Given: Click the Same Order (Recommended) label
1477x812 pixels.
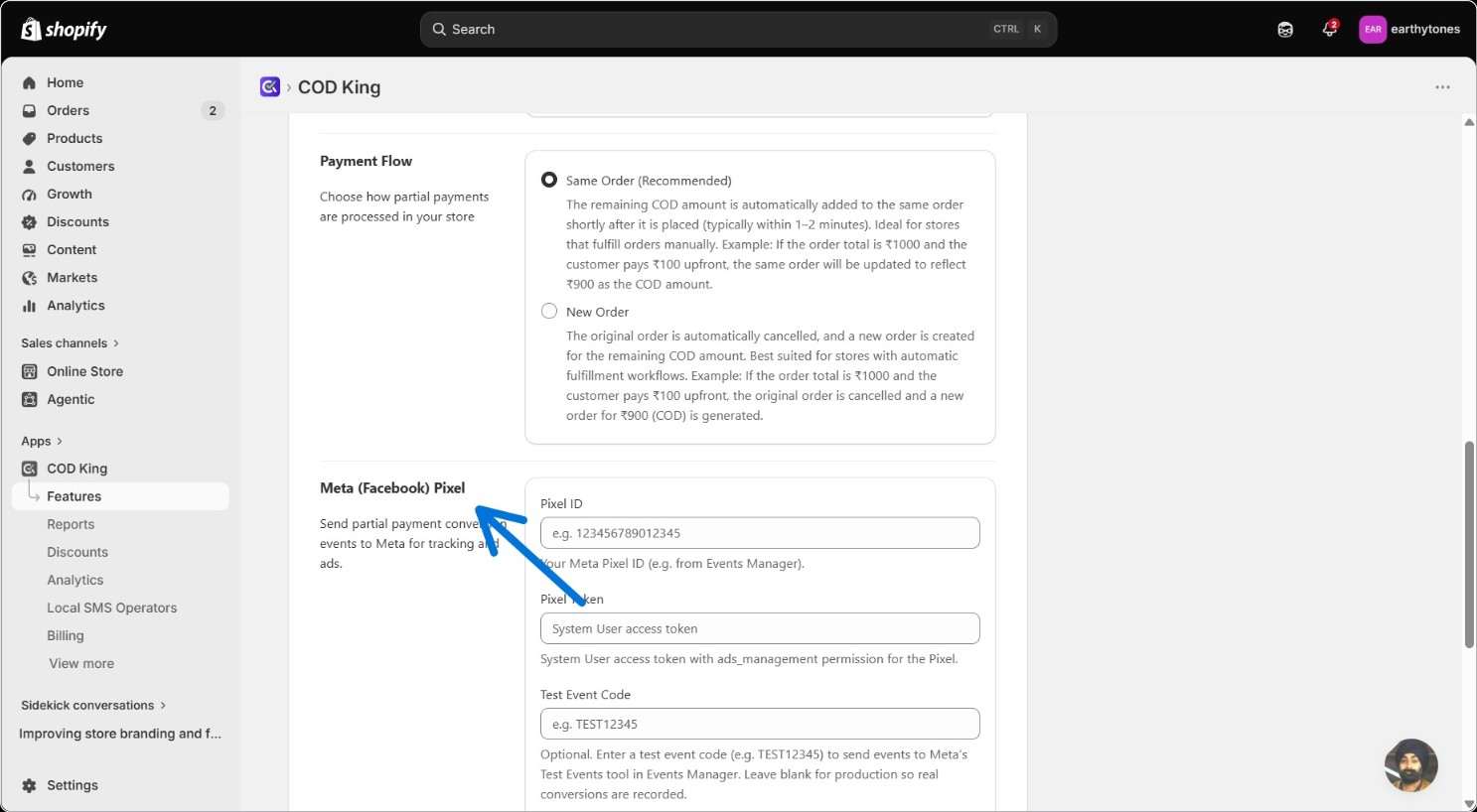Looking at the screenshot, I should pyautogui.click(x=649, y=181).
